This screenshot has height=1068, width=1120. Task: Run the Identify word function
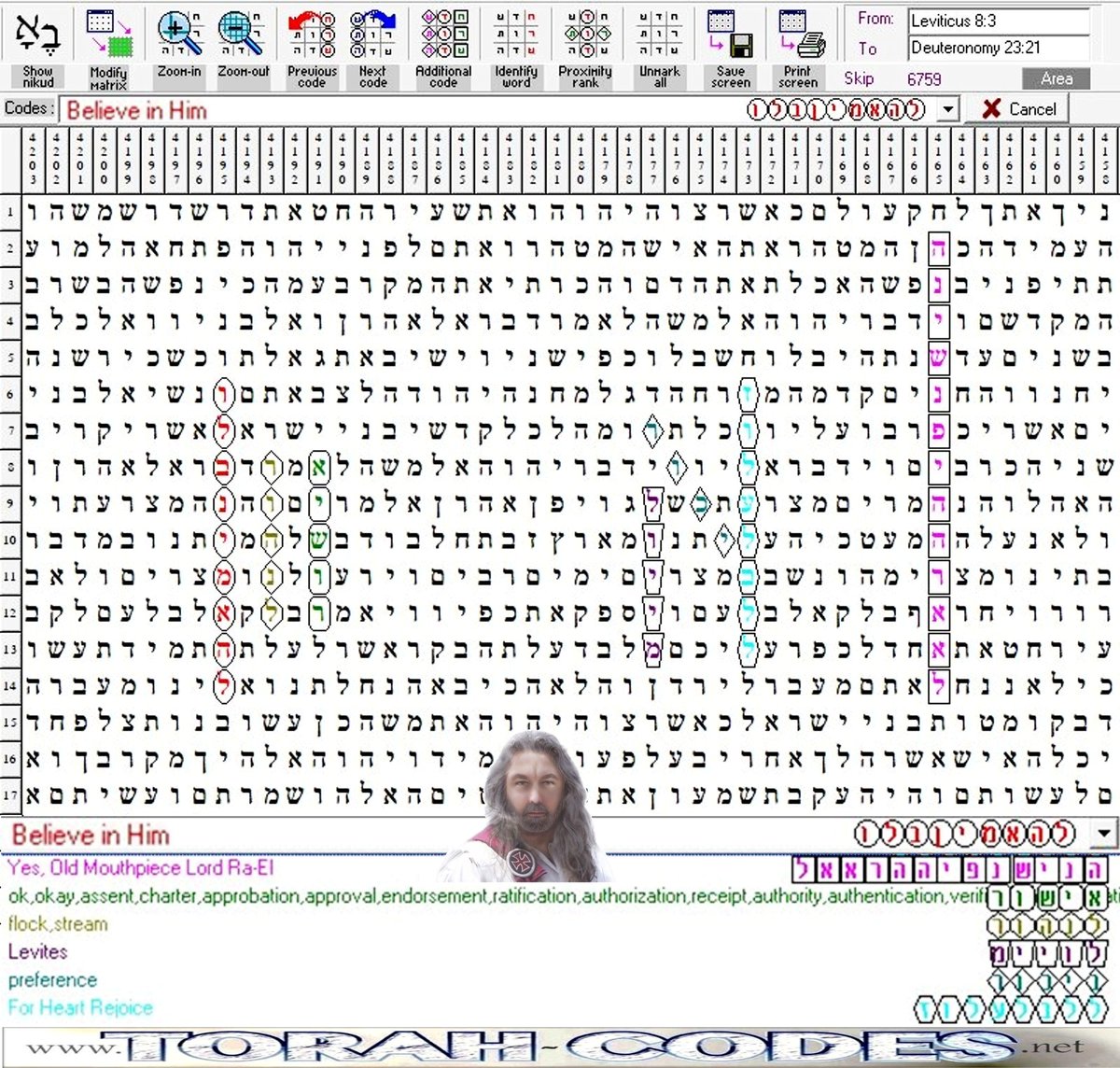point(515,42)
